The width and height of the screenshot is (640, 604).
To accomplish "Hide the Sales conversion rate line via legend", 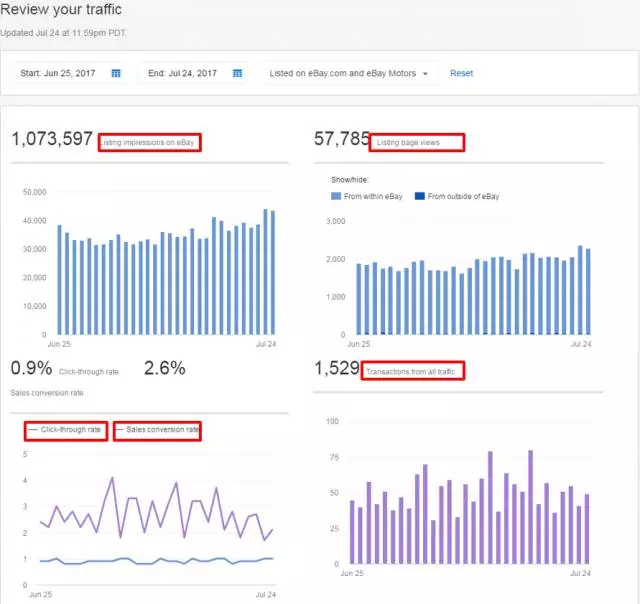I will coord(158,430).
